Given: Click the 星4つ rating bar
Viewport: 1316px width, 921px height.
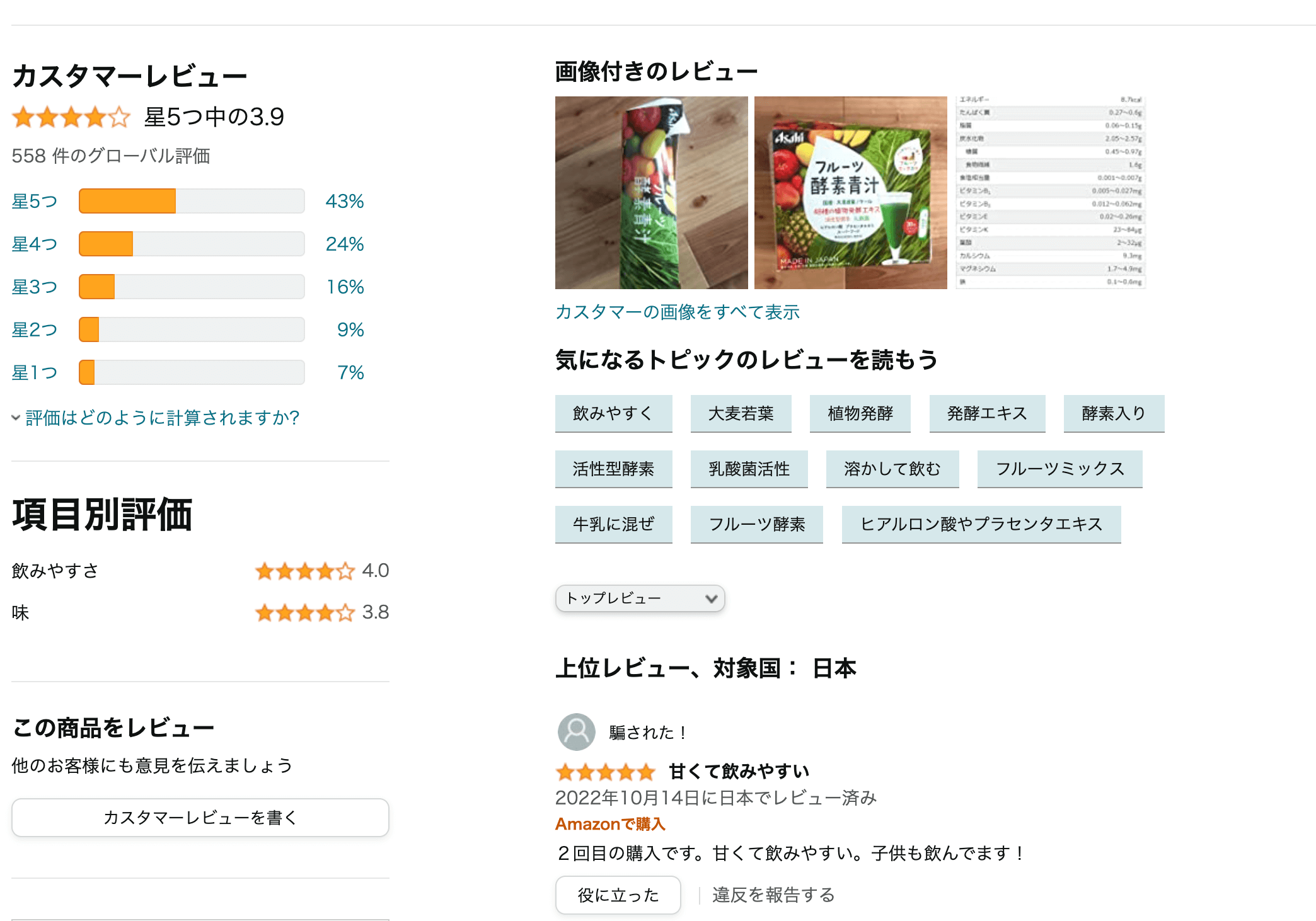Looking at the screenshot, I should tap(191, 244).
